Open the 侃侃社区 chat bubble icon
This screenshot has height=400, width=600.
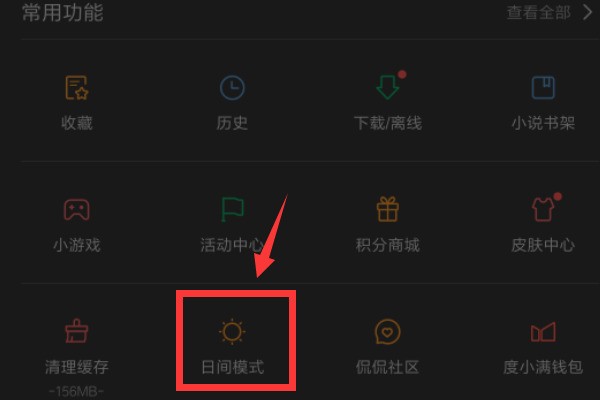click(x=388, y=331)
